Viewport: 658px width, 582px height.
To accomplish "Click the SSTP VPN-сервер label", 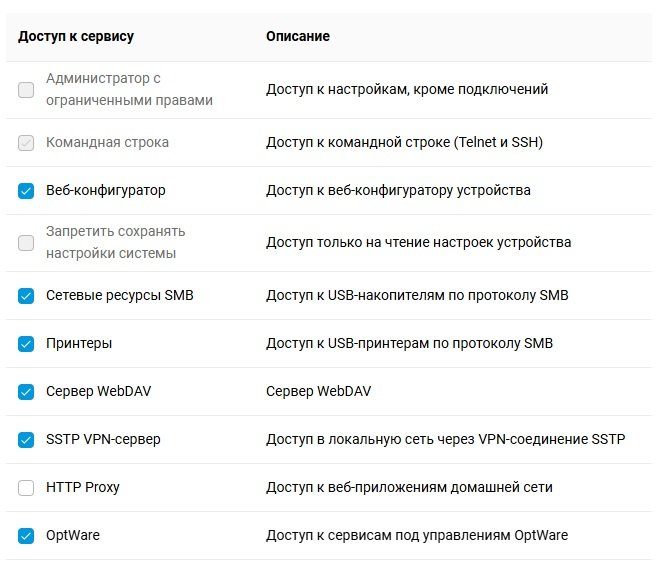I will point(103,439).
